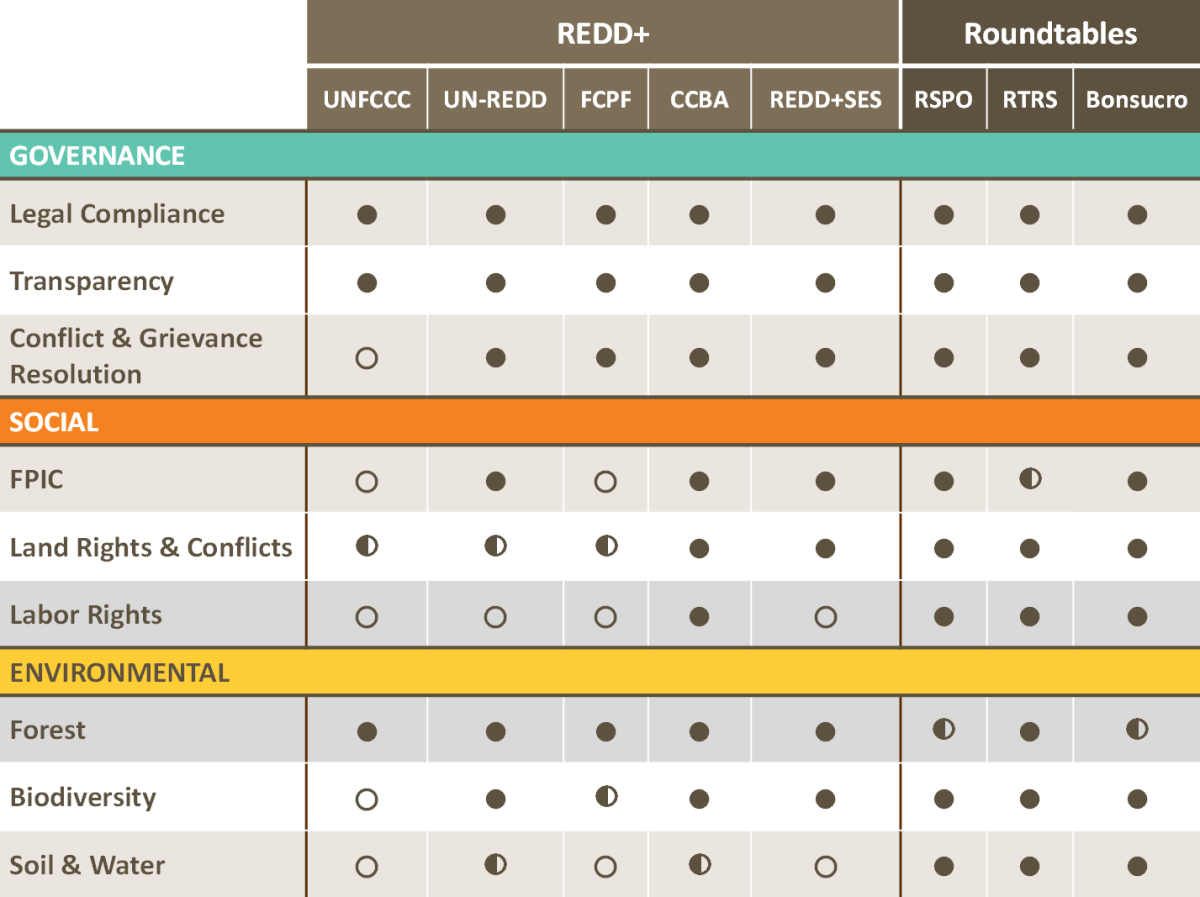Click empty circle for FCPF Soil & Water

(606, 867)
